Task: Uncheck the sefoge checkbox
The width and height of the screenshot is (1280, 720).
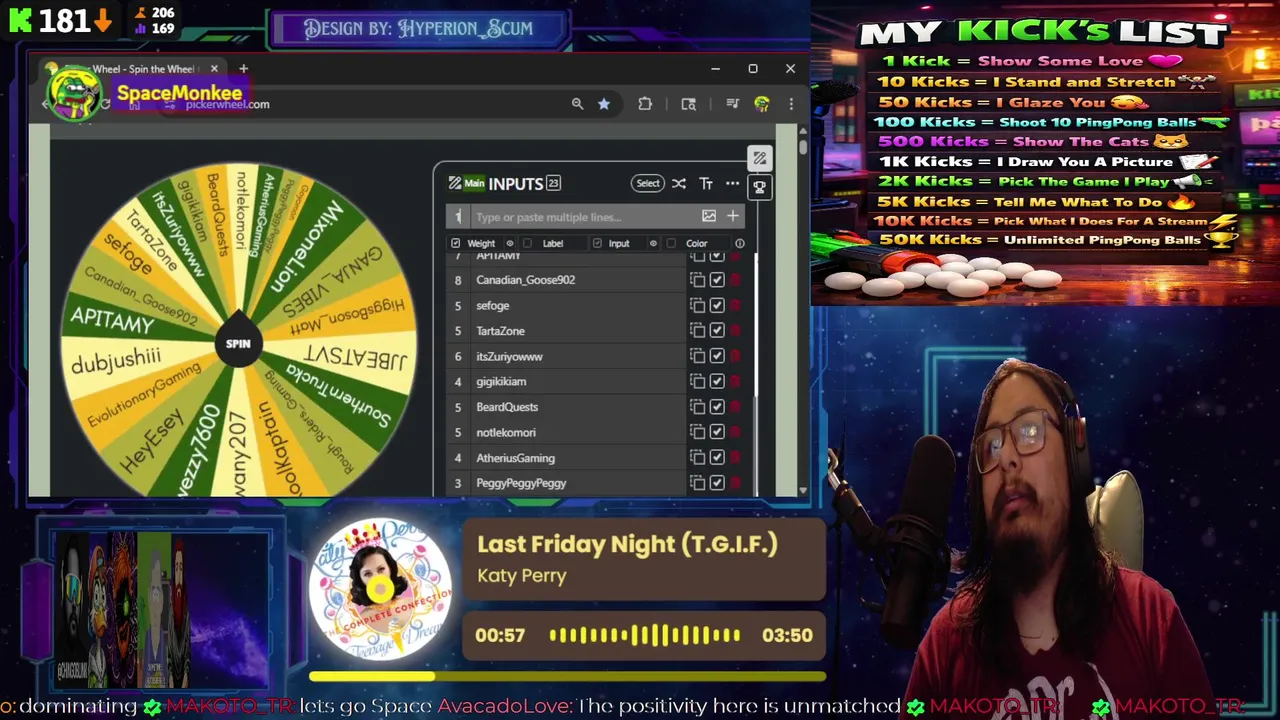Action: pyautogui.click(x=717, y=306)
